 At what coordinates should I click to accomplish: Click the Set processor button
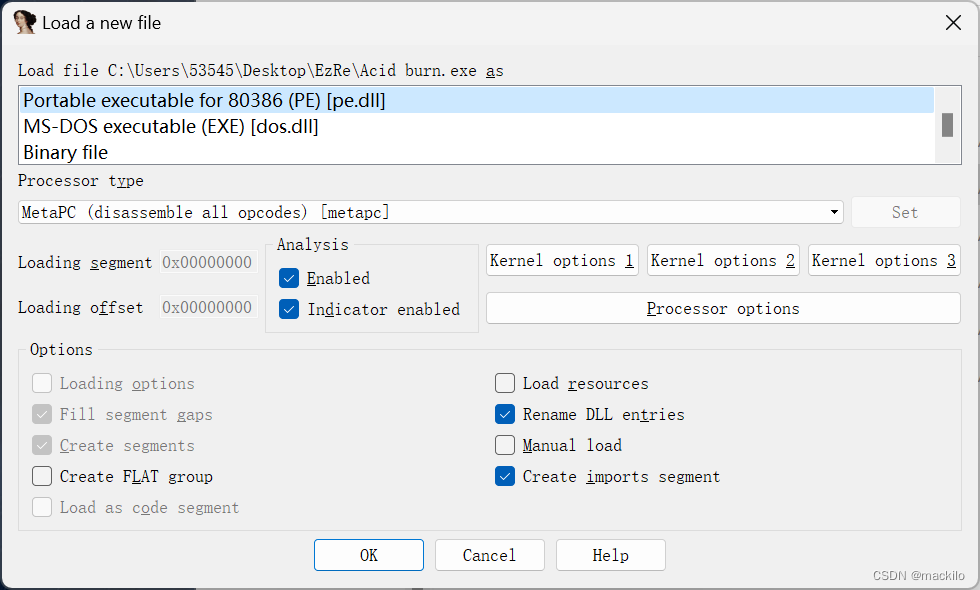point(905,212)
